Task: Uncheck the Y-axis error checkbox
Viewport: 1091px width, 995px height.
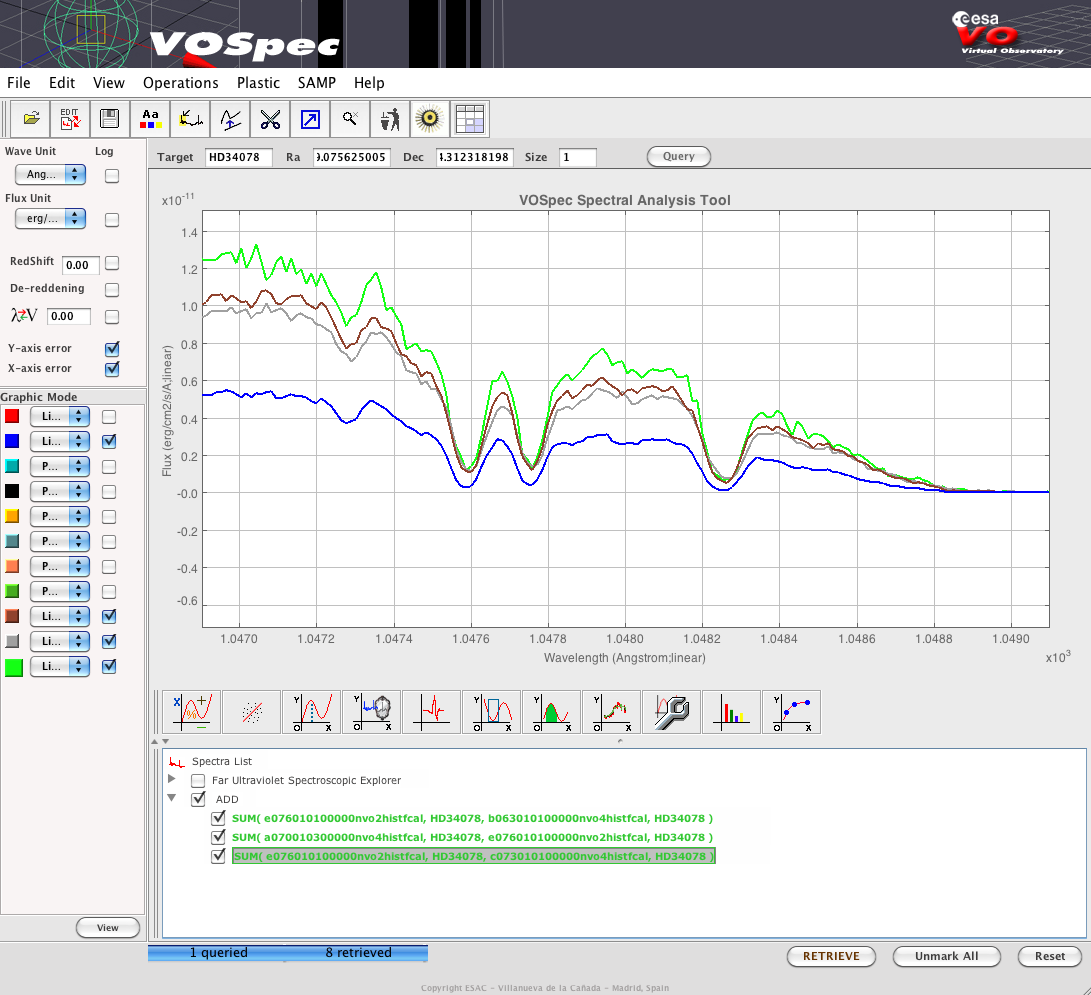Action: point(112,349)
